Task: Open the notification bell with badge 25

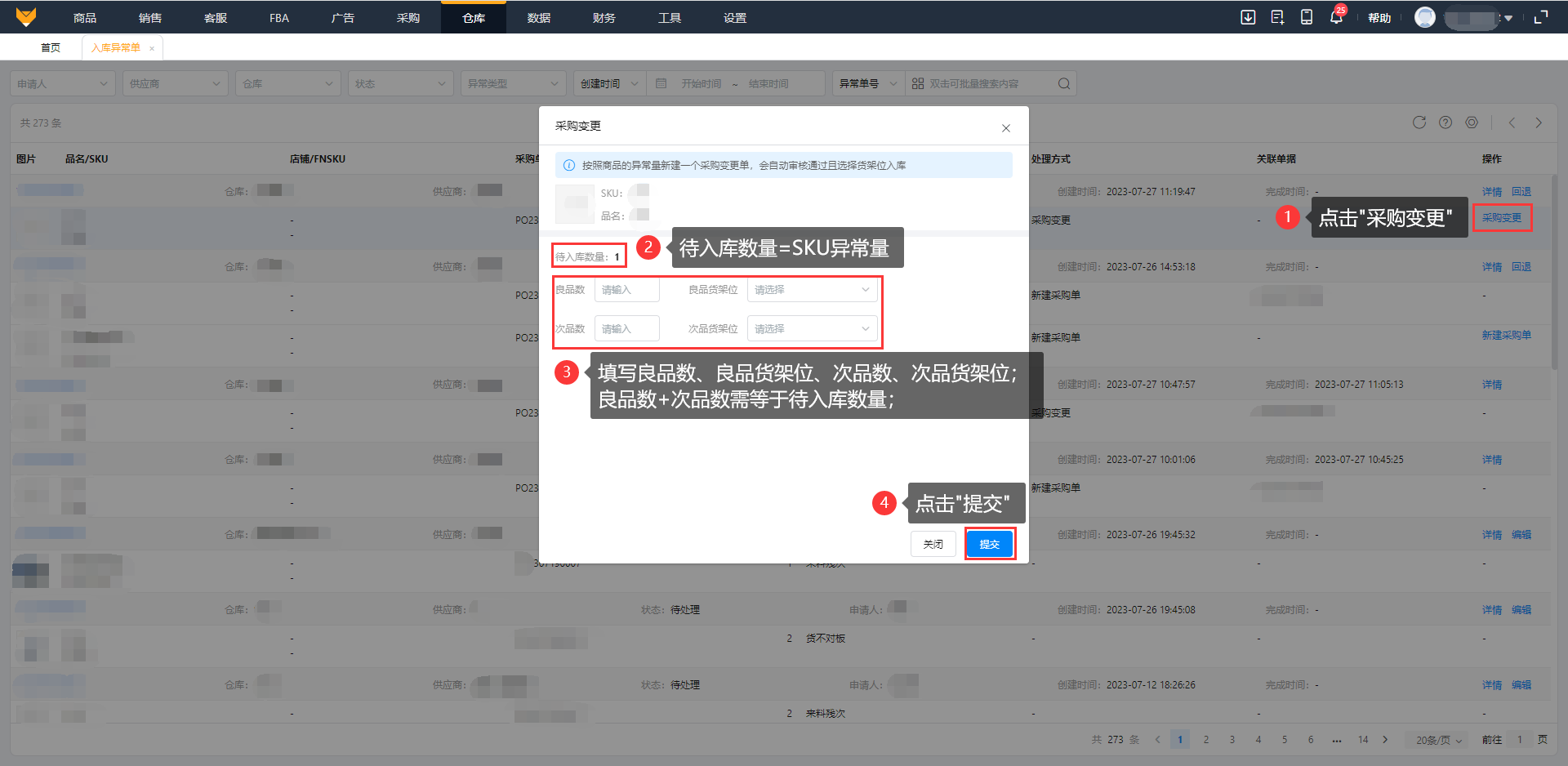Action: click(x=1336, y=17)
